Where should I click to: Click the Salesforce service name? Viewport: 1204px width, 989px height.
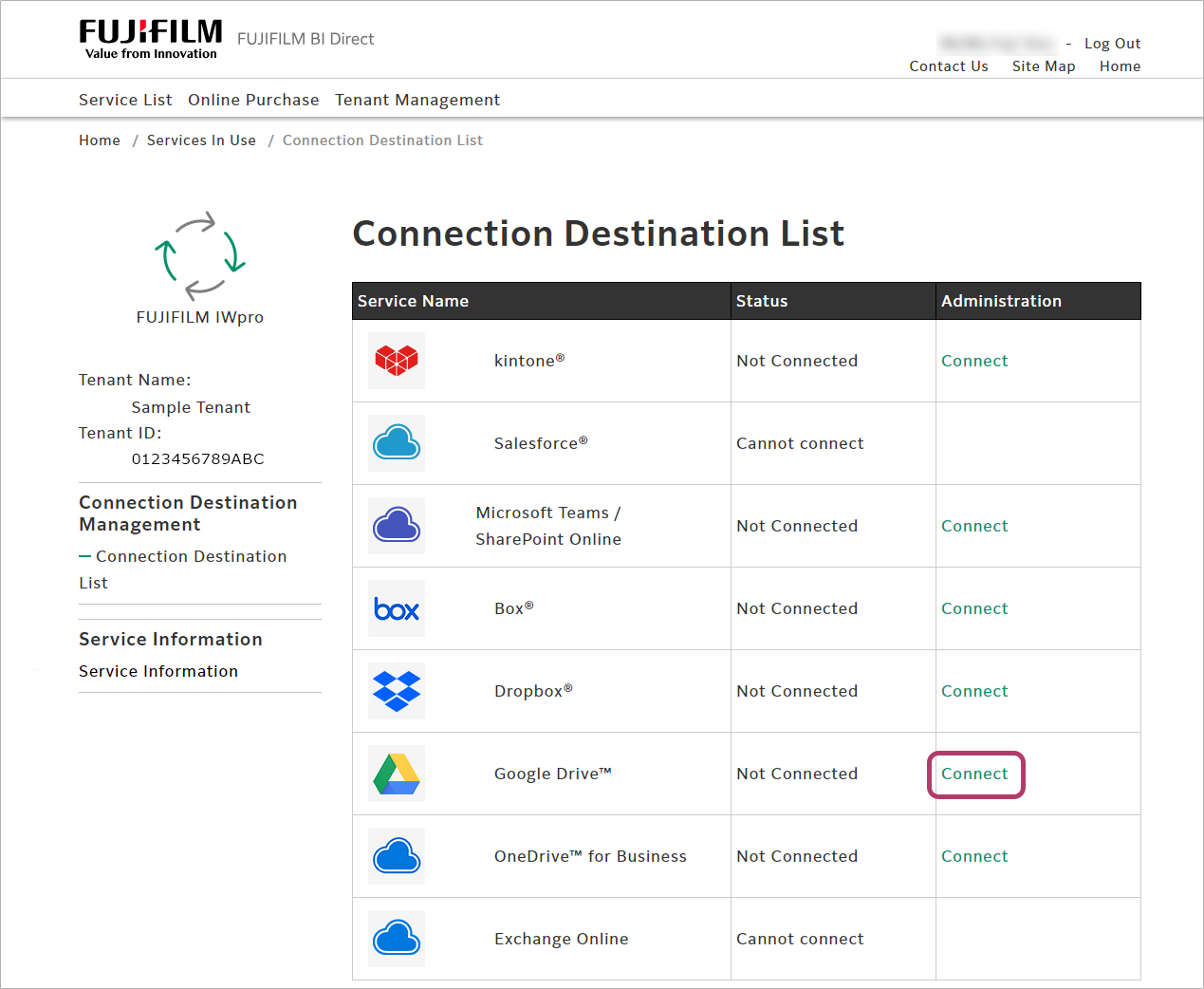(x=541, y=443)
